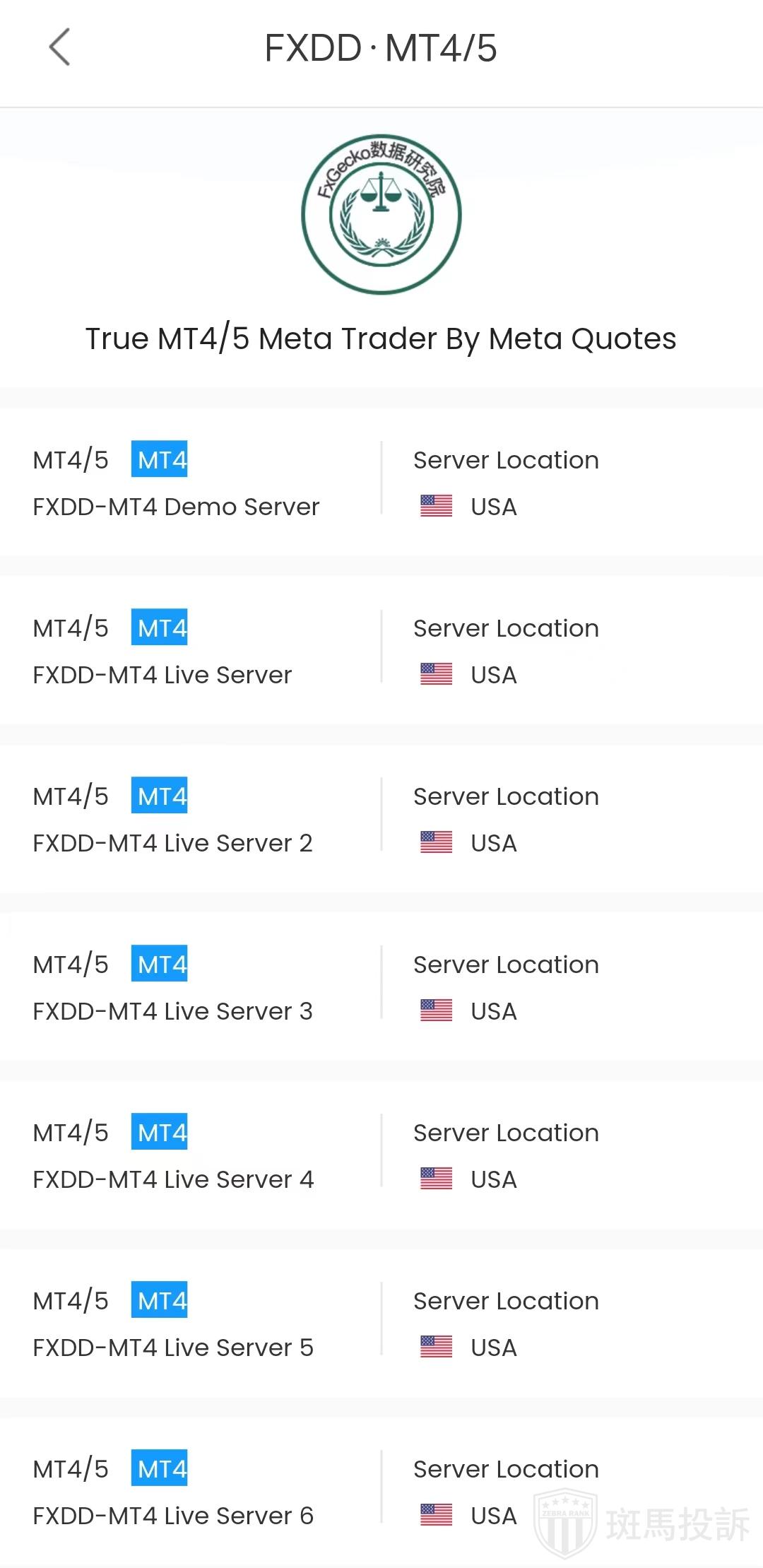
Task: Tap the MT4 badge on Live Server 5 row
Action: tap(160, 1300)
